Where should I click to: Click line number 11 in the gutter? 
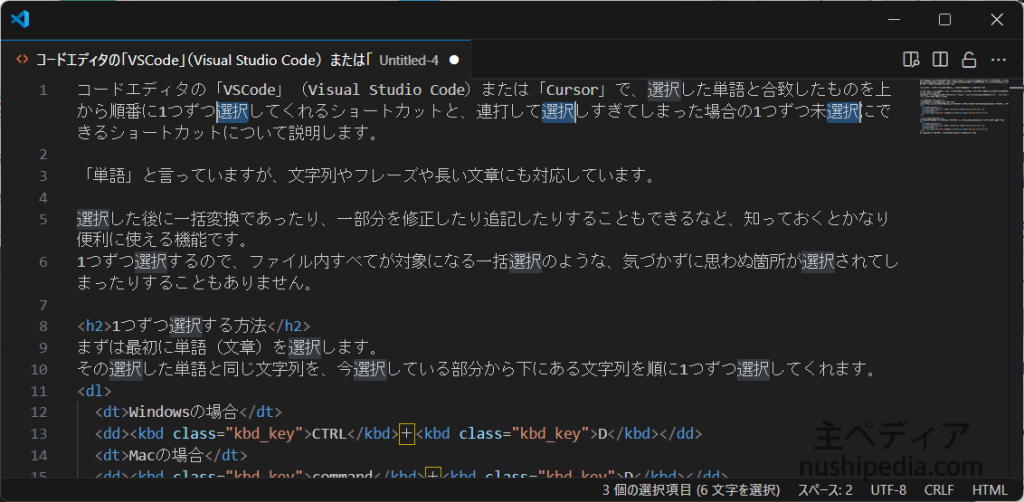[x=39, y=392]
